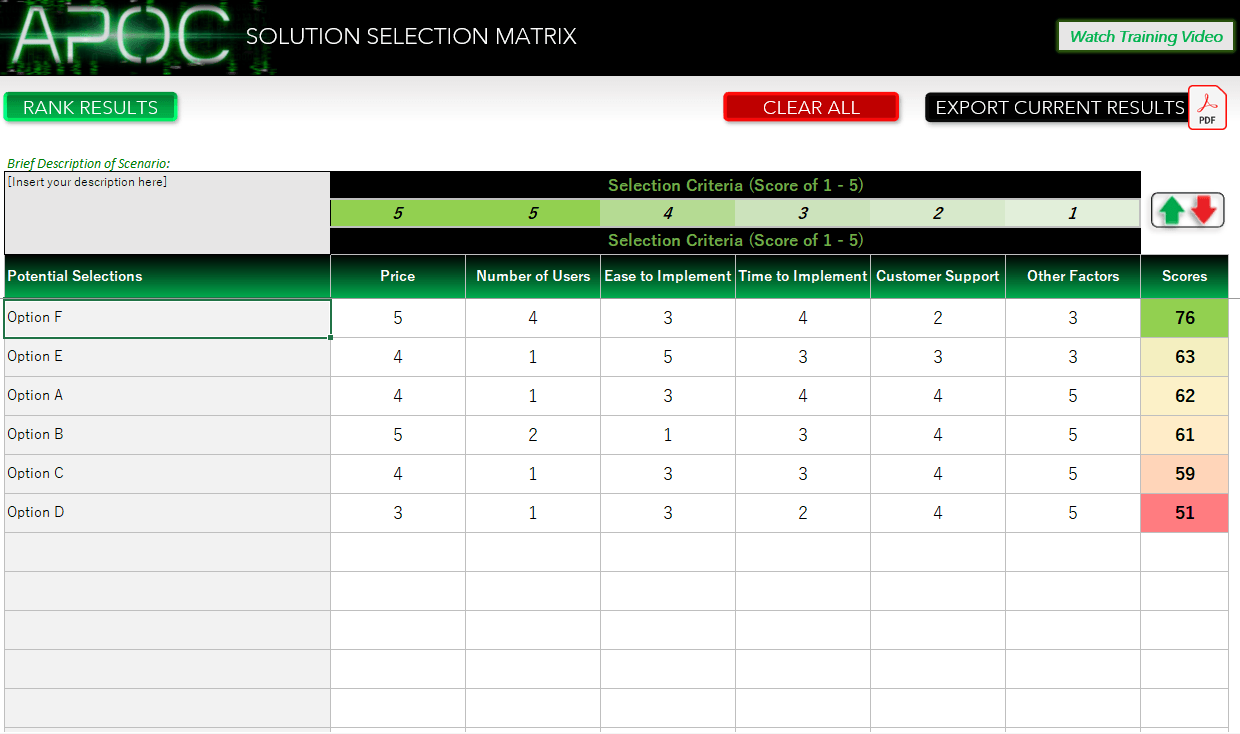Click the Selection Criteria header banner
1240x734 pixels.
[x=735, y=185]
